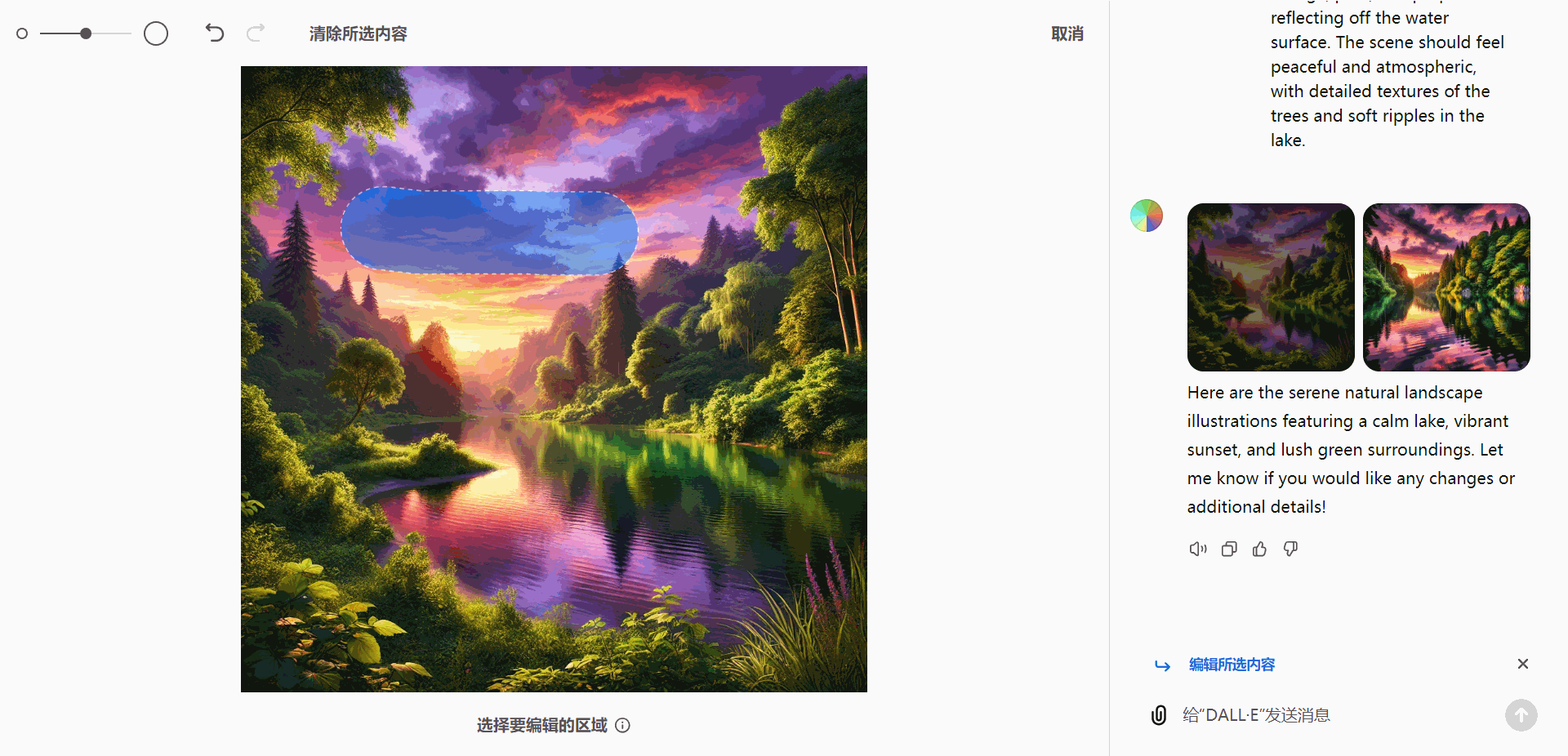This screenshot has width=1568, height=756.
Task: Click the read aloud speaker icon
Action: (1198, 549)
